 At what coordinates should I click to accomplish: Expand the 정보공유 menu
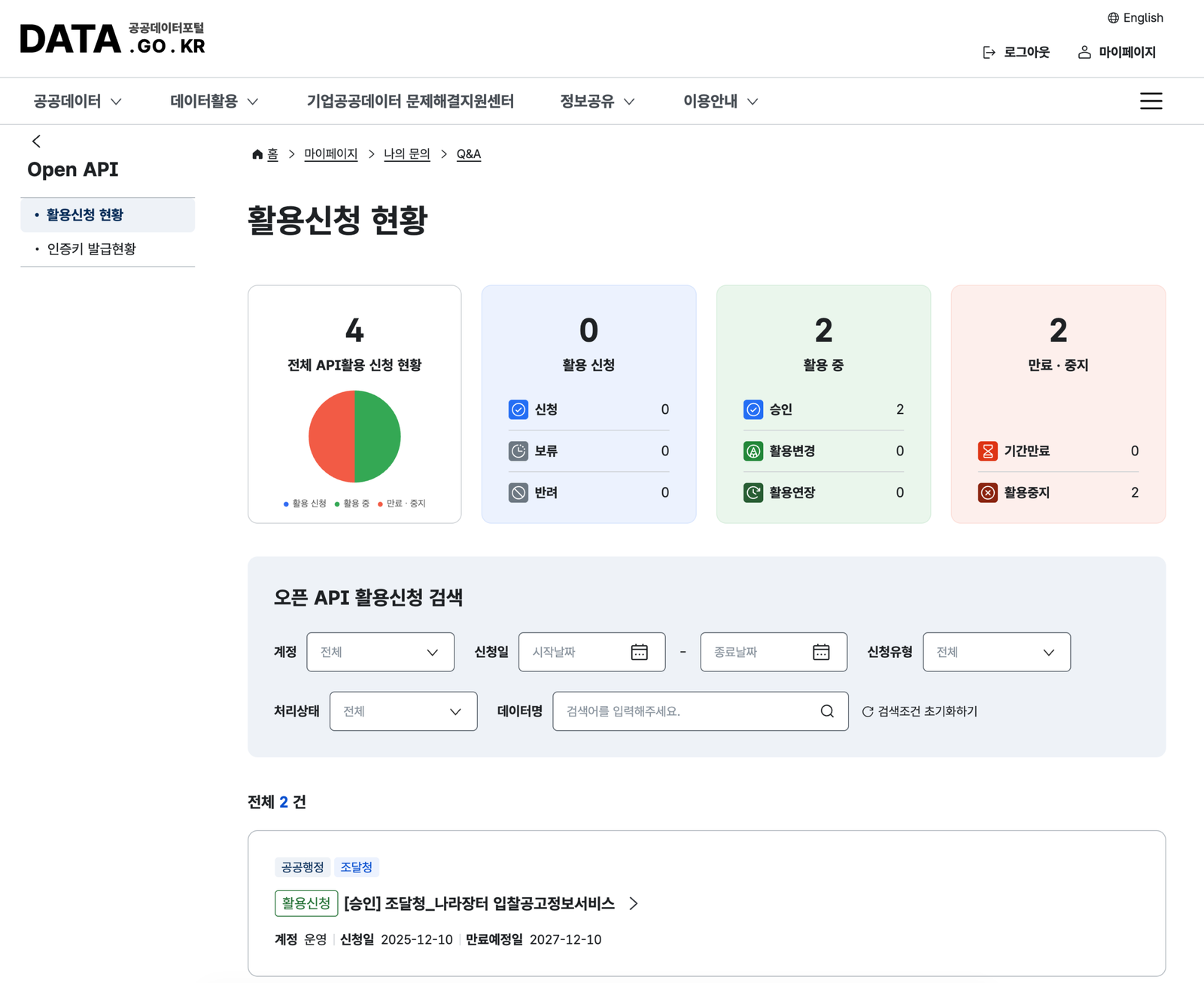tap(597, 101)
